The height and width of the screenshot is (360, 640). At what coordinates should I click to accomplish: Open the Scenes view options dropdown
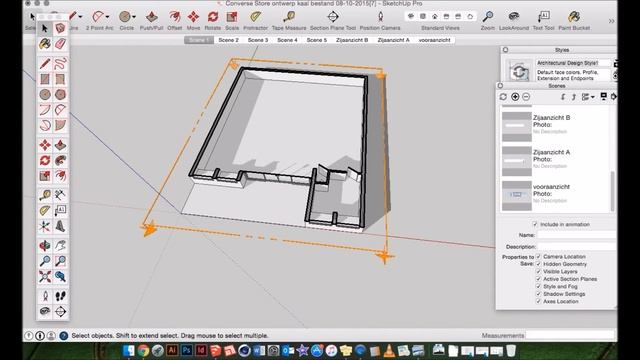pyautogui.click(x=588, y=97)
